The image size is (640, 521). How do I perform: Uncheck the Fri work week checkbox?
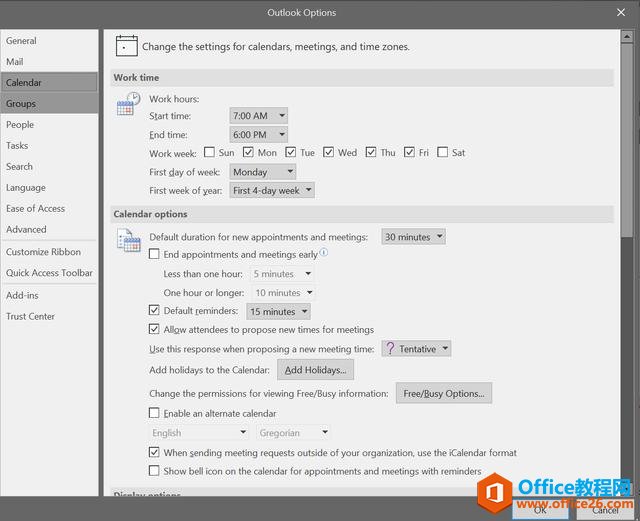tap(410, 153)
